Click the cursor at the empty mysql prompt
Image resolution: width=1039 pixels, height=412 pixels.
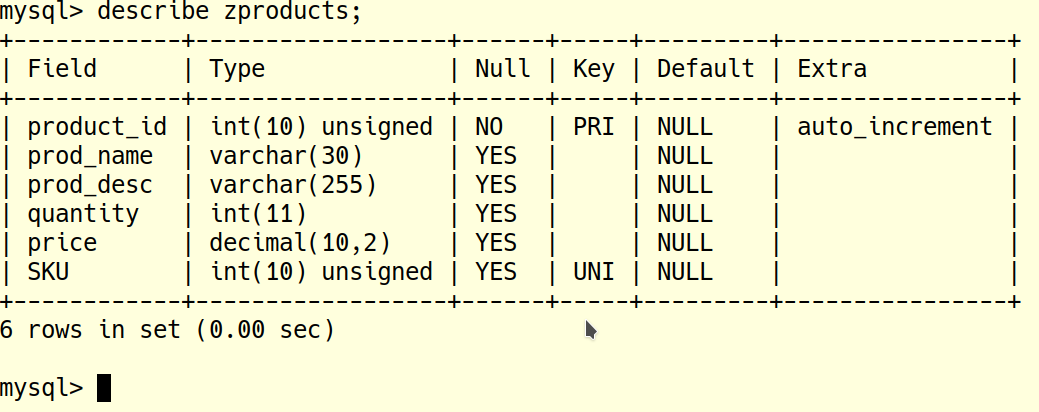pos(104,387)
